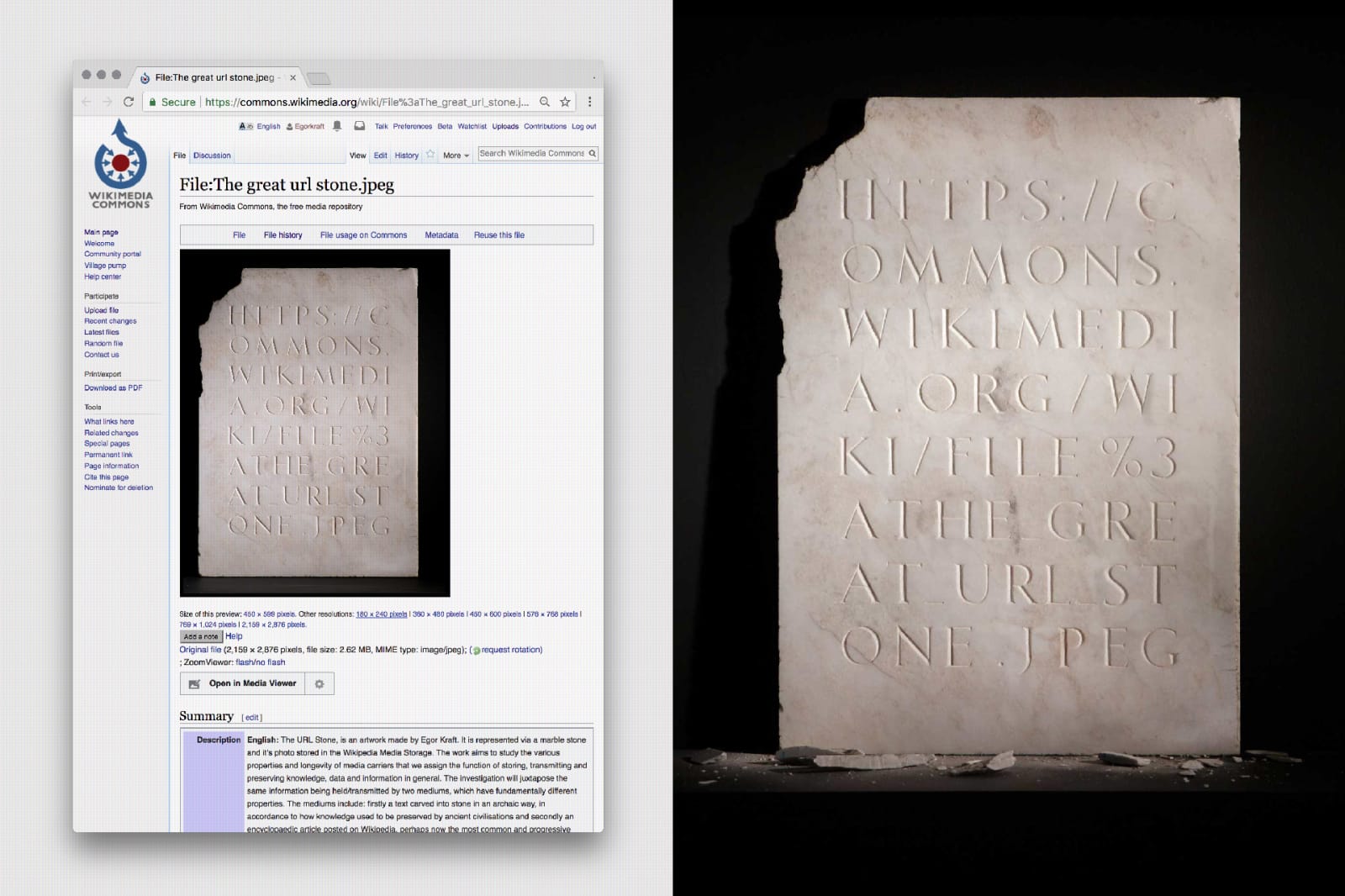Open the notices tray icon

[x=359, y=126]
